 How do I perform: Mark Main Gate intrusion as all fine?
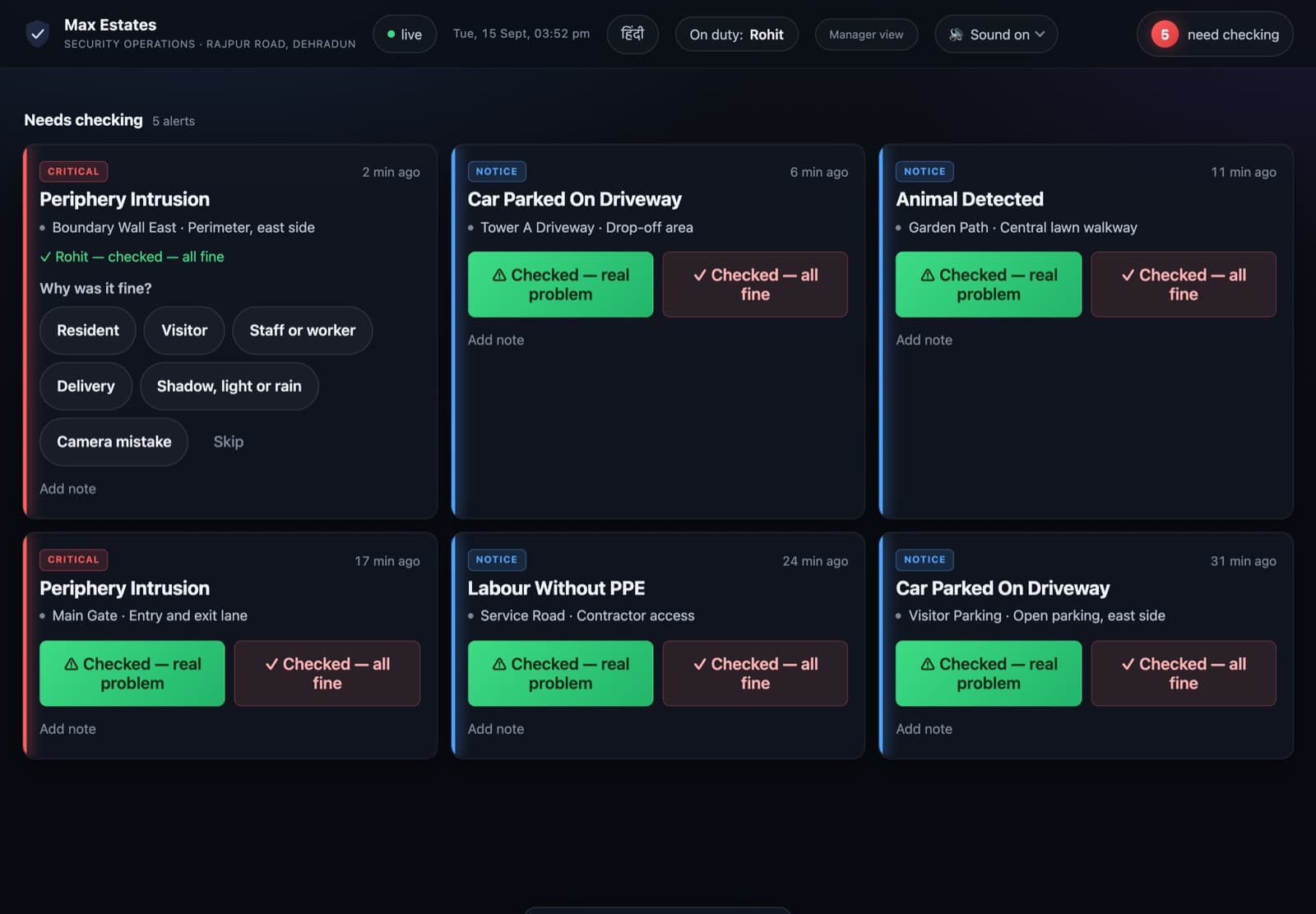click(327, 674)
